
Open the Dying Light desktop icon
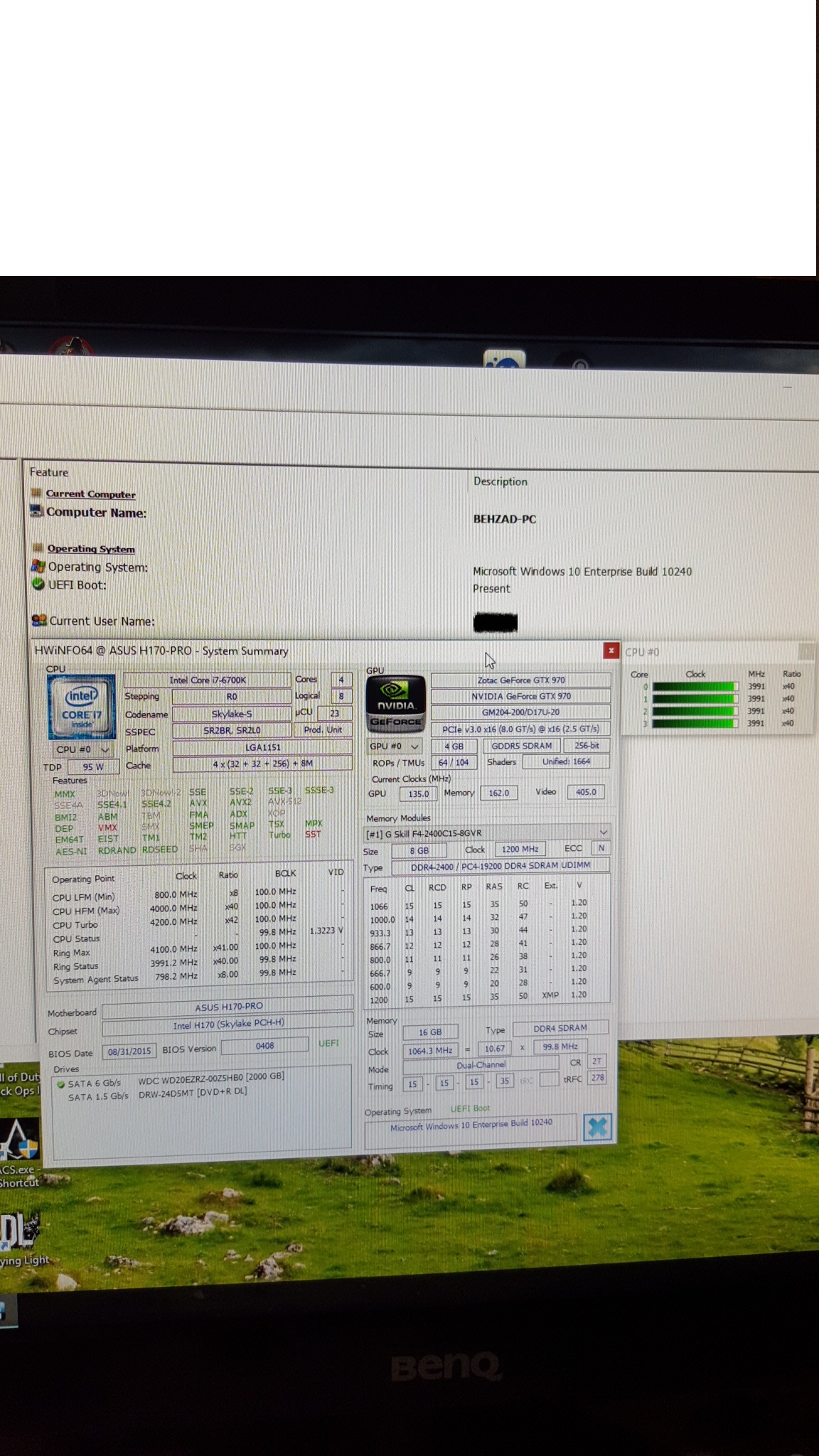click(x=24, y=1240)
